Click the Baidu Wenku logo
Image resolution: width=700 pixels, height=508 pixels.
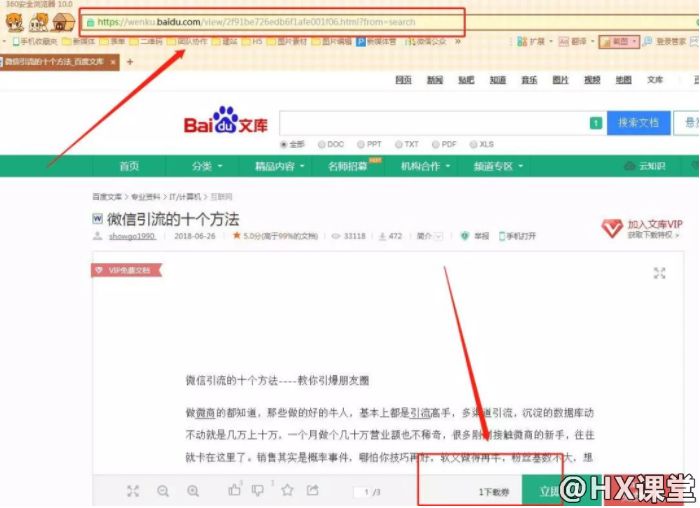pyautogui.click(x=225, y=121)
